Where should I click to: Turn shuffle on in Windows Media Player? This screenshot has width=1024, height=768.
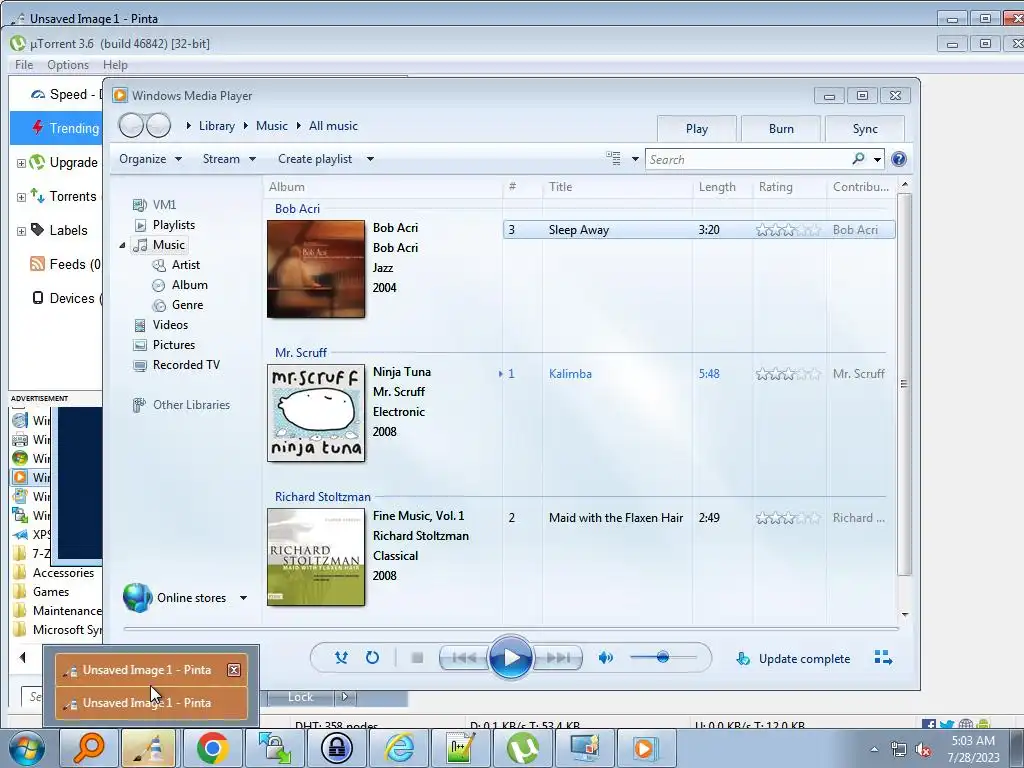[341, 658]
